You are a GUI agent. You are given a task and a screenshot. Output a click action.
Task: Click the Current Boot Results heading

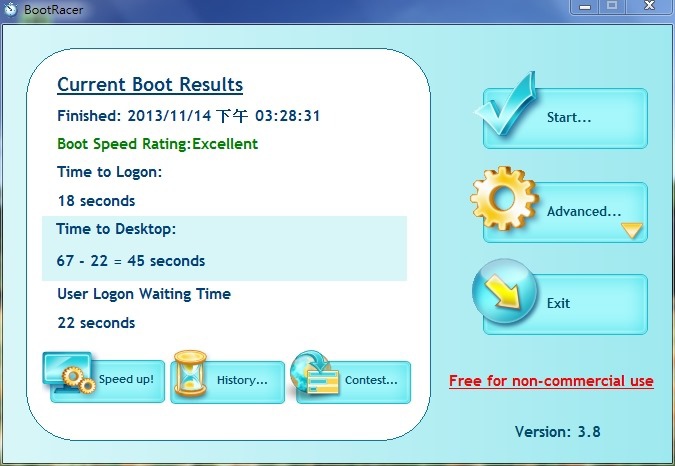150,84
